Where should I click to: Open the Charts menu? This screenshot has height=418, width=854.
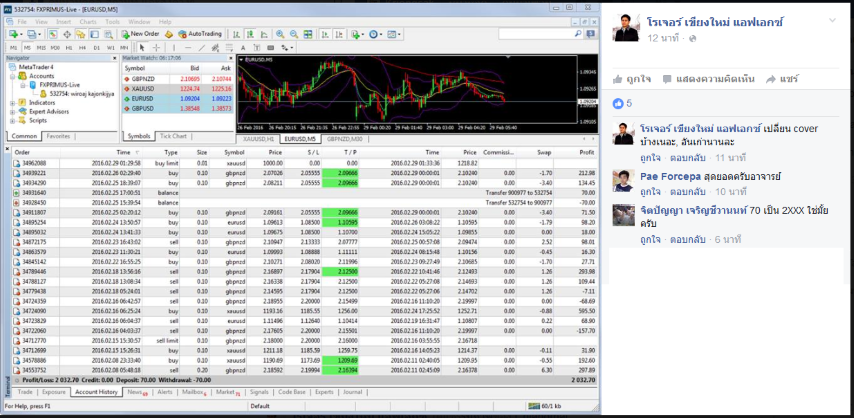88,22
